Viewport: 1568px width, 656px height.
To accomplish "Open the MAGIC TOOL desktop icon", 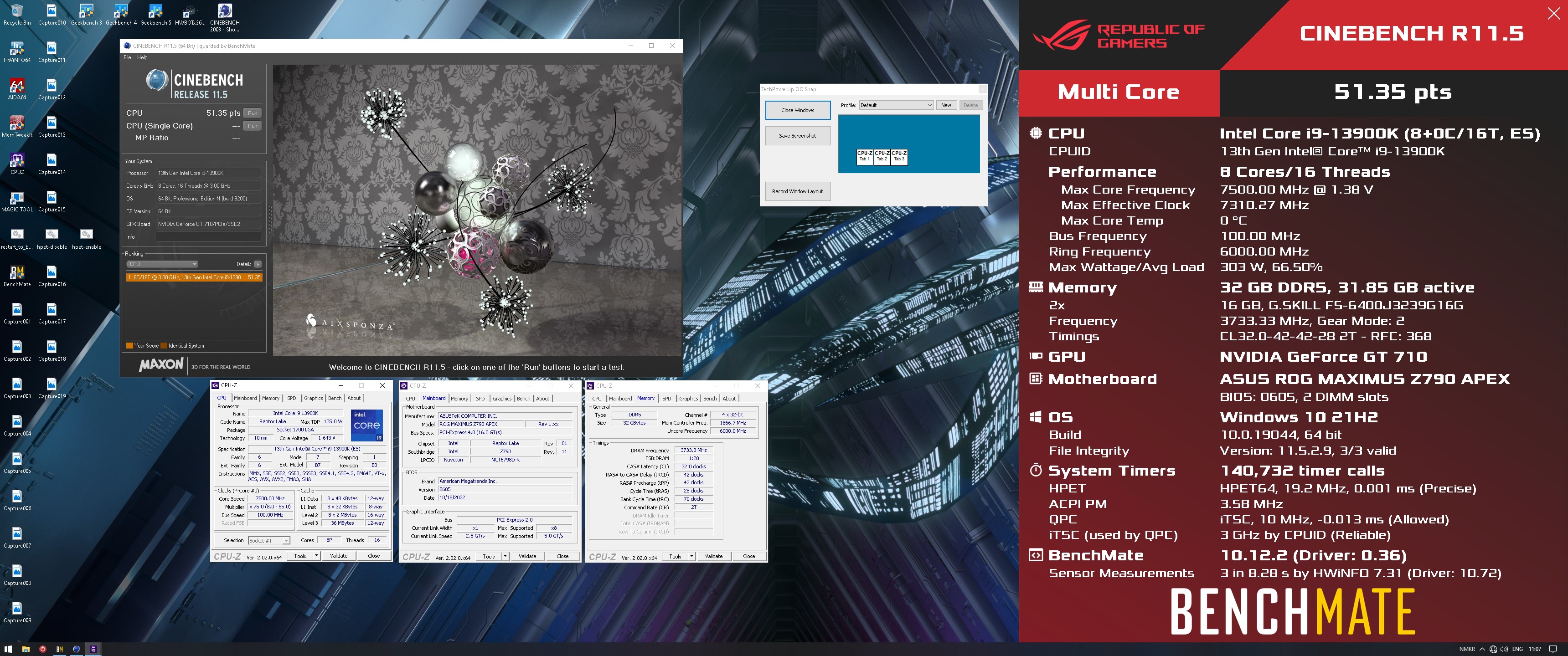I will (16, 201).
